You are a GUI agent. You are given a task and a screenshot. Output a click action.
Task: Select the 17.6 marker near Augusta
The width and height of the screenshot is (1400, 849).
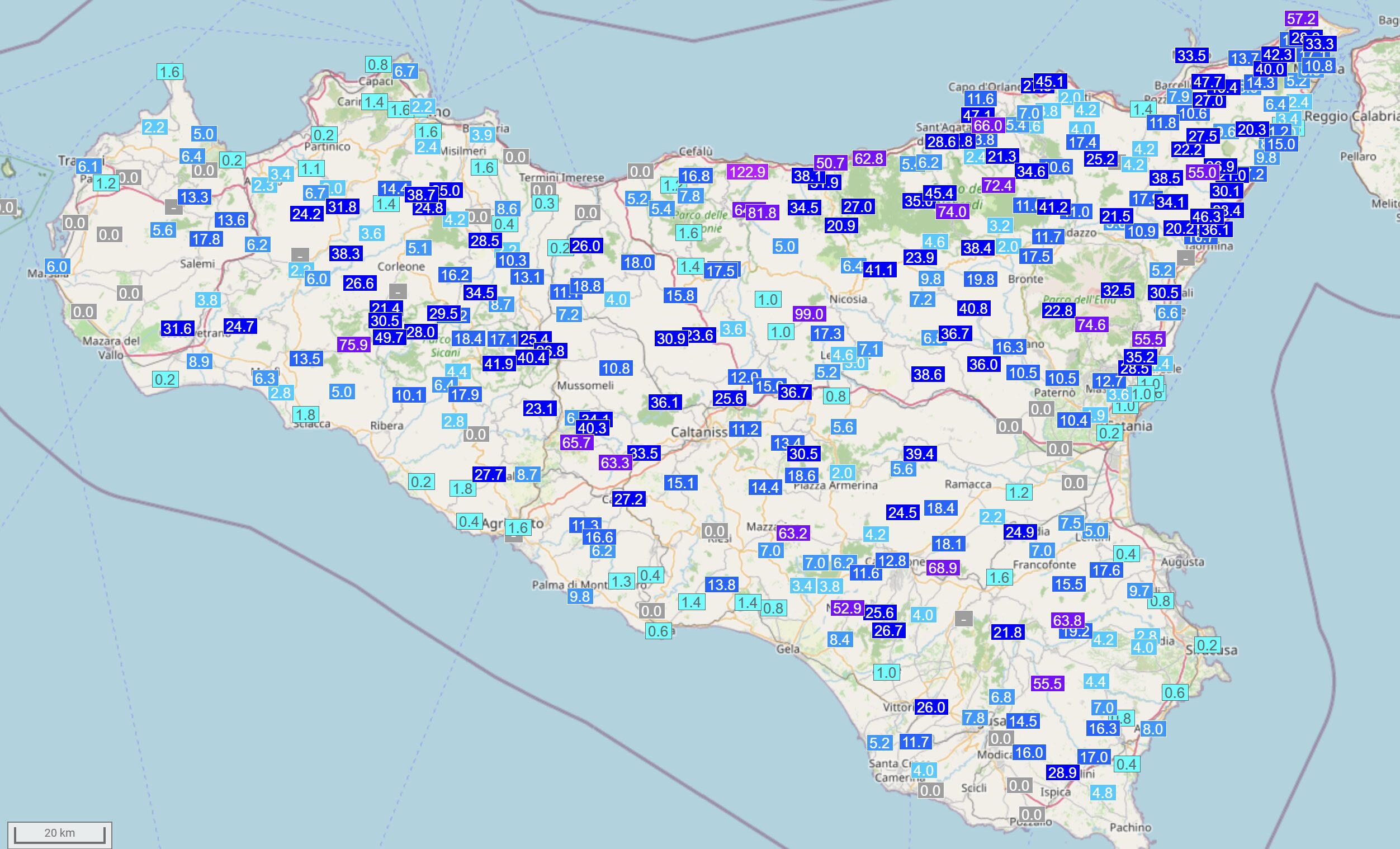1106,570
